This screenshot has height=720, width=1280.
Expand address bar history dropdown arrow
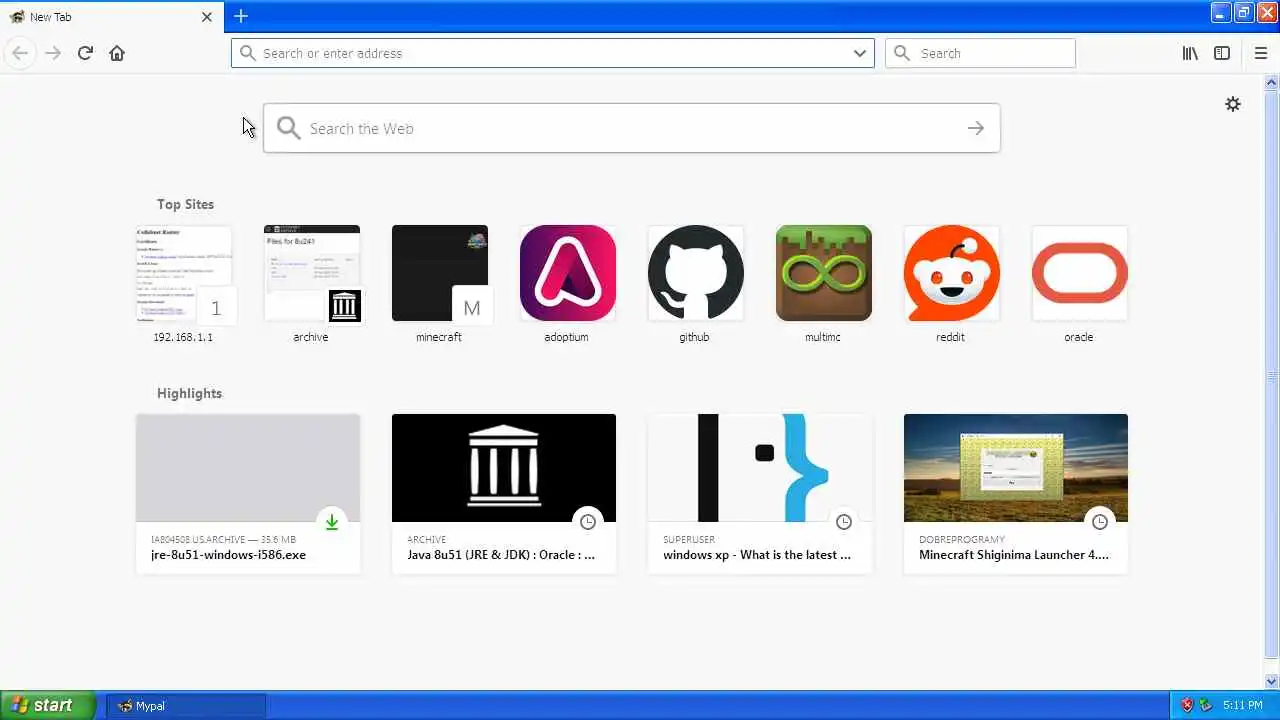(x=859, y=53)
